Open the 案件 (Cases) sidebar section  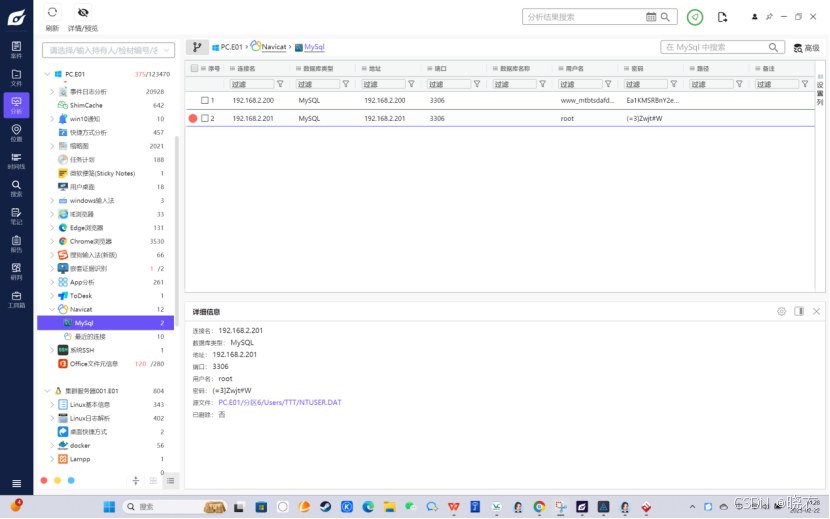click(x=16, y=49)
